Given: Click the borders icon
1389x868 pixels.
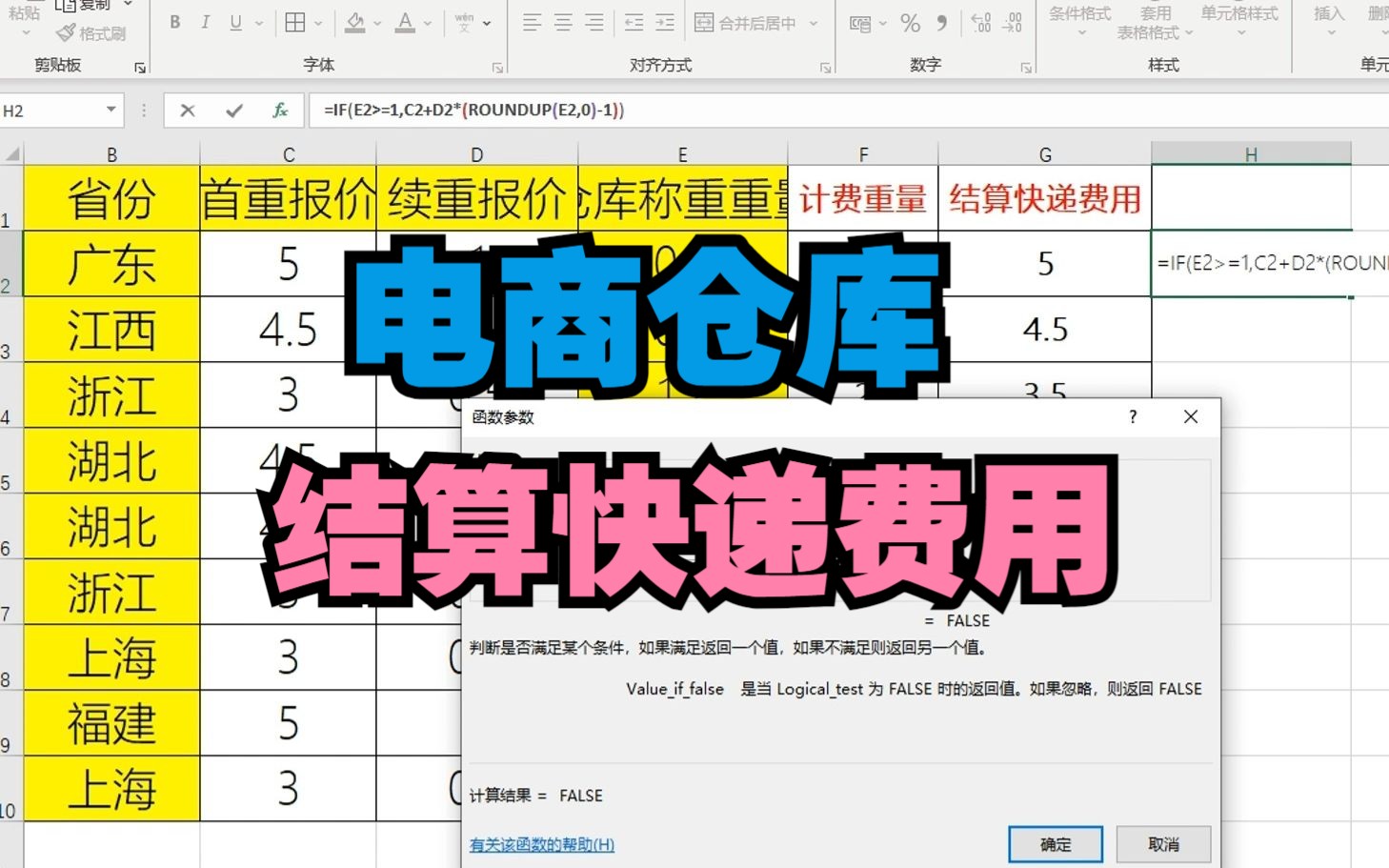Looking at the screenshot, I should [295, 23].
